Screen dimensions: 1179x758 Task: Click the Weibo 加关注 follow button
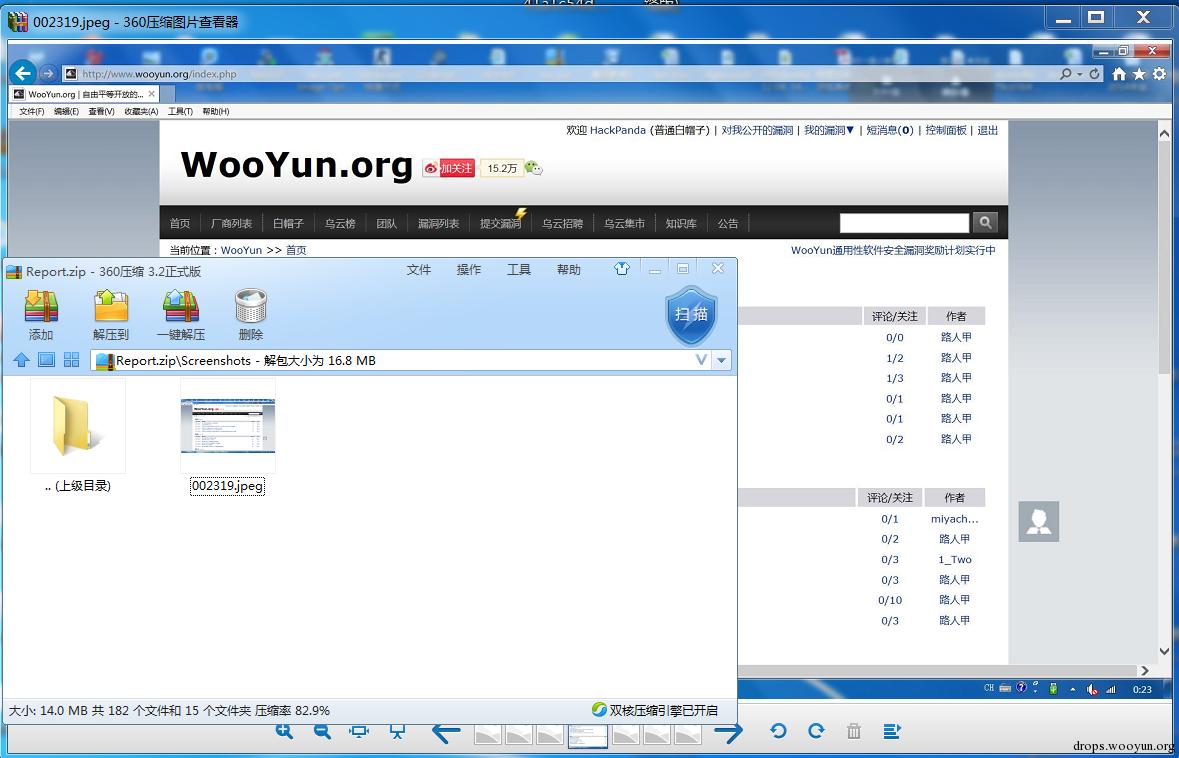[449, 168]
